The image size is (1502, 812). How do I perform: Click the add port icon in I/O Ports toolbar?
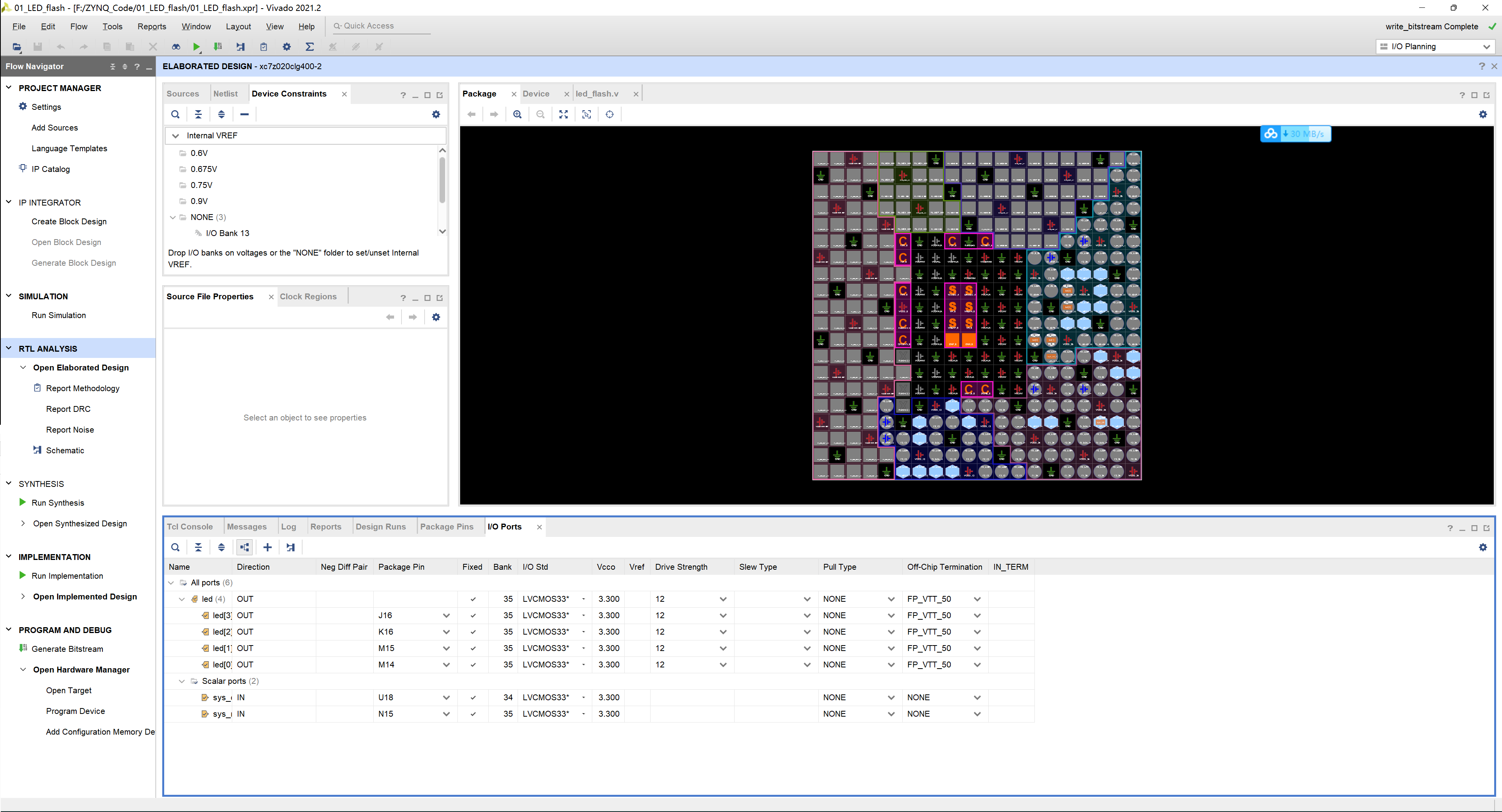(268, 547)
